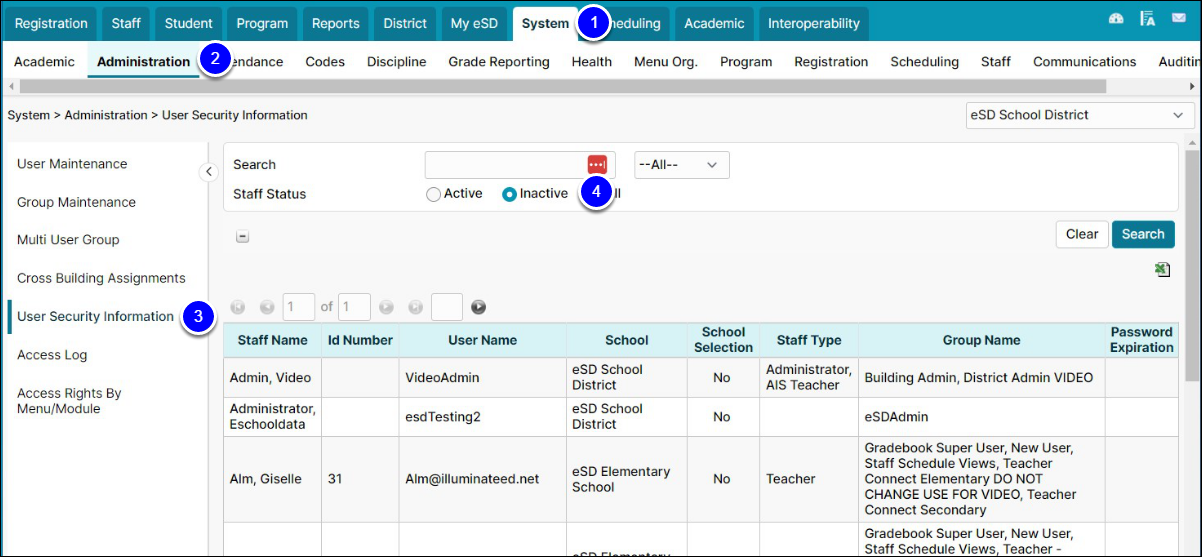Go to the last page arrow
The image size is (1202, 557).
coord(415,307)
